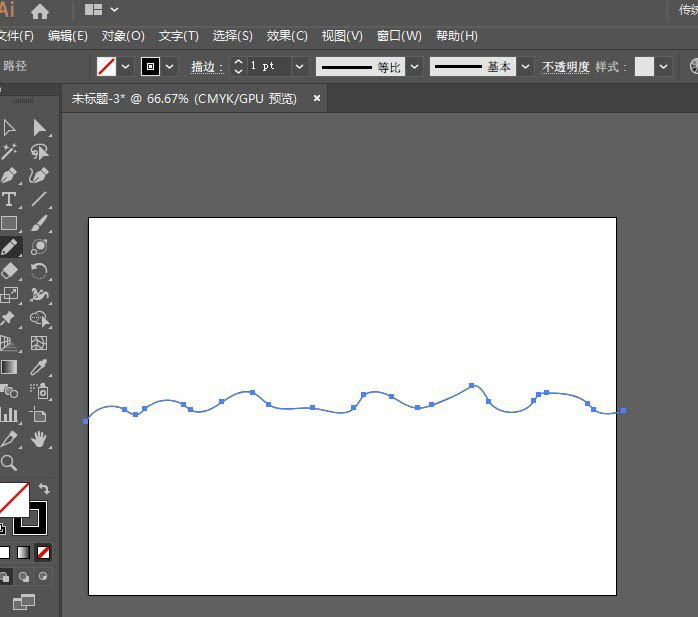Expand the 样式 graphic style dropdown
The image size is (698, 617).
(663, 67)
